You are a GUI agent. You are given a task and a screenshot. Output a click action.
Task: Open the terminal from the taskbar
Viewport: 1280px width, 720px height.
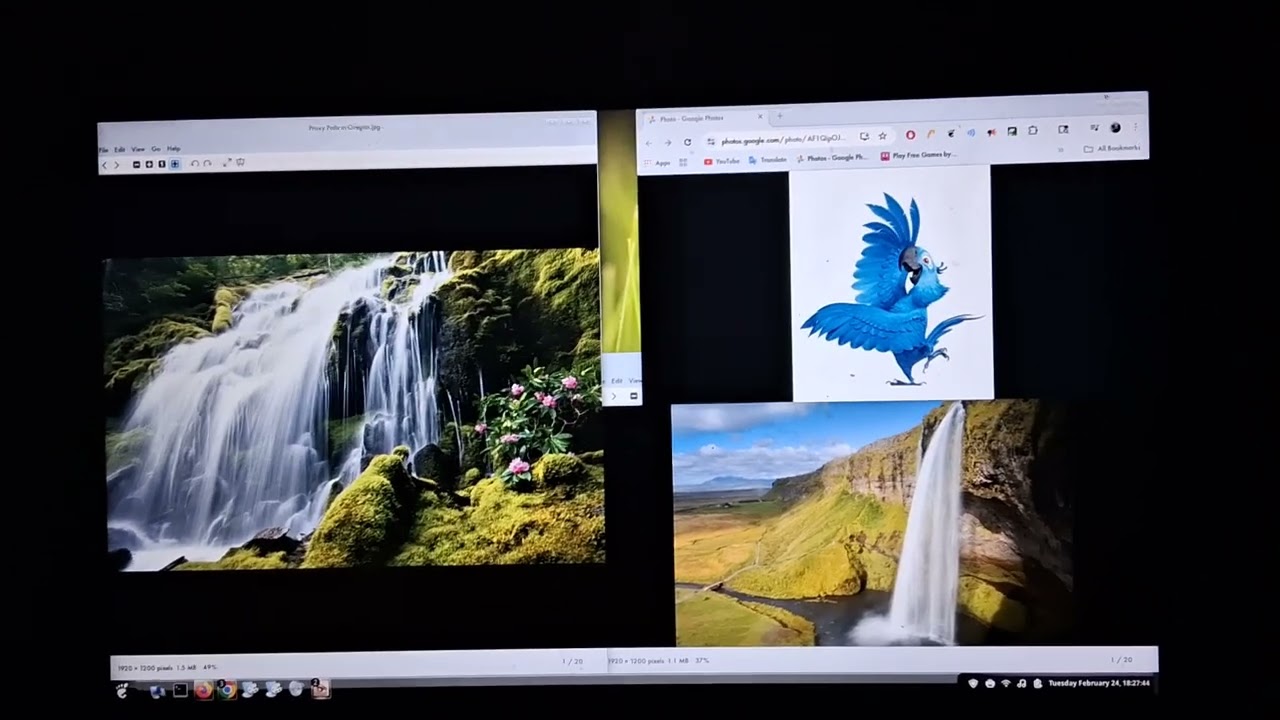[180, 690]
